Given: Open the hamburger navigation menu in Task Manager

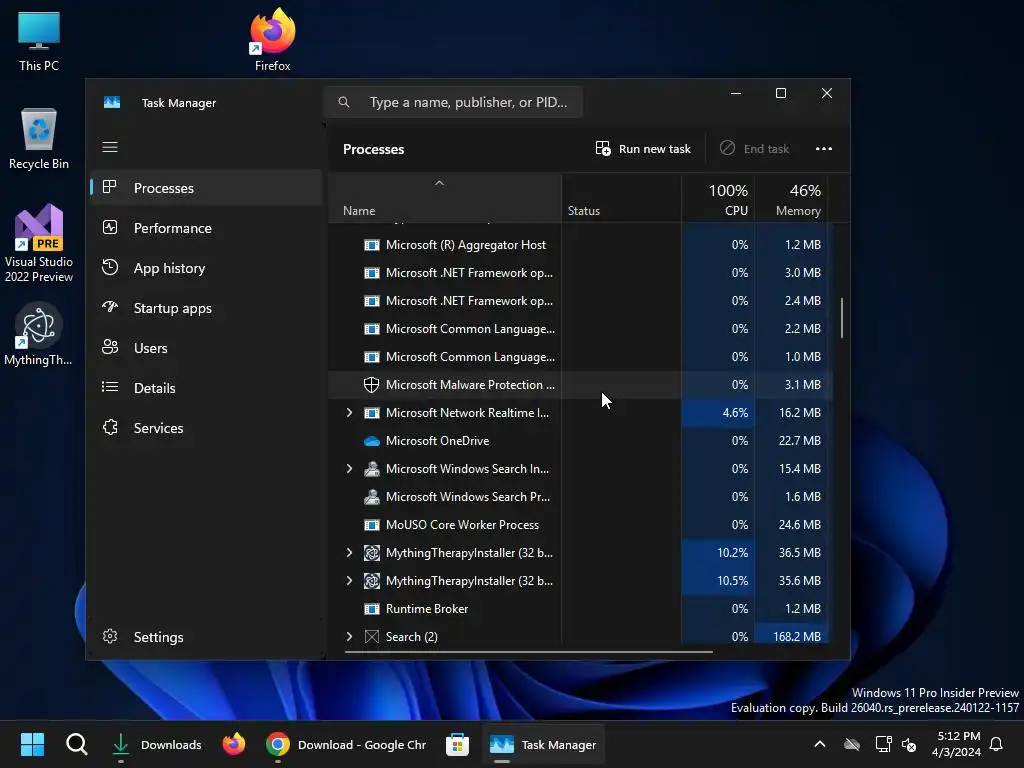Looking at the screenshot, I should point(110,147).
